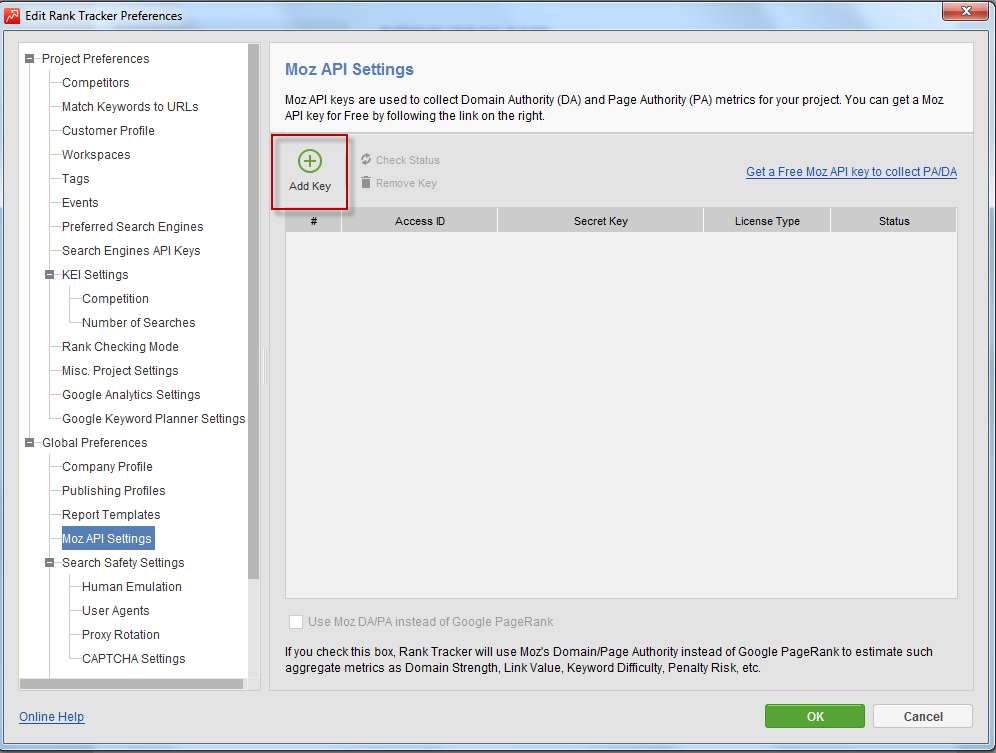The height and width of the screenshot is (753, 996).
Task: Go to Workspaces preferences
Action: pyautogui.click(x=96, y=154)
